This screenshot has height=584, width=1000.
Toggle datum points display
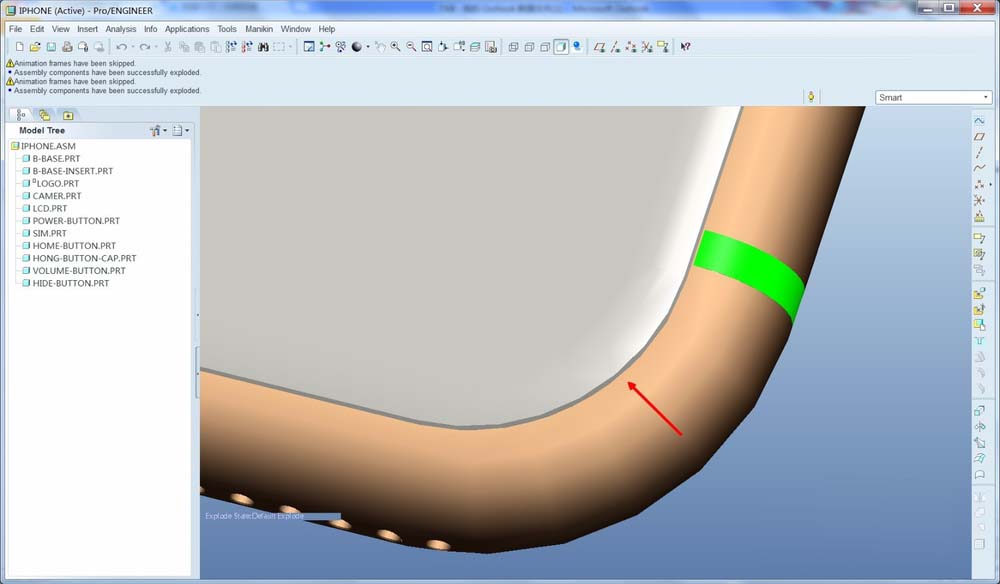click(631, 47)
